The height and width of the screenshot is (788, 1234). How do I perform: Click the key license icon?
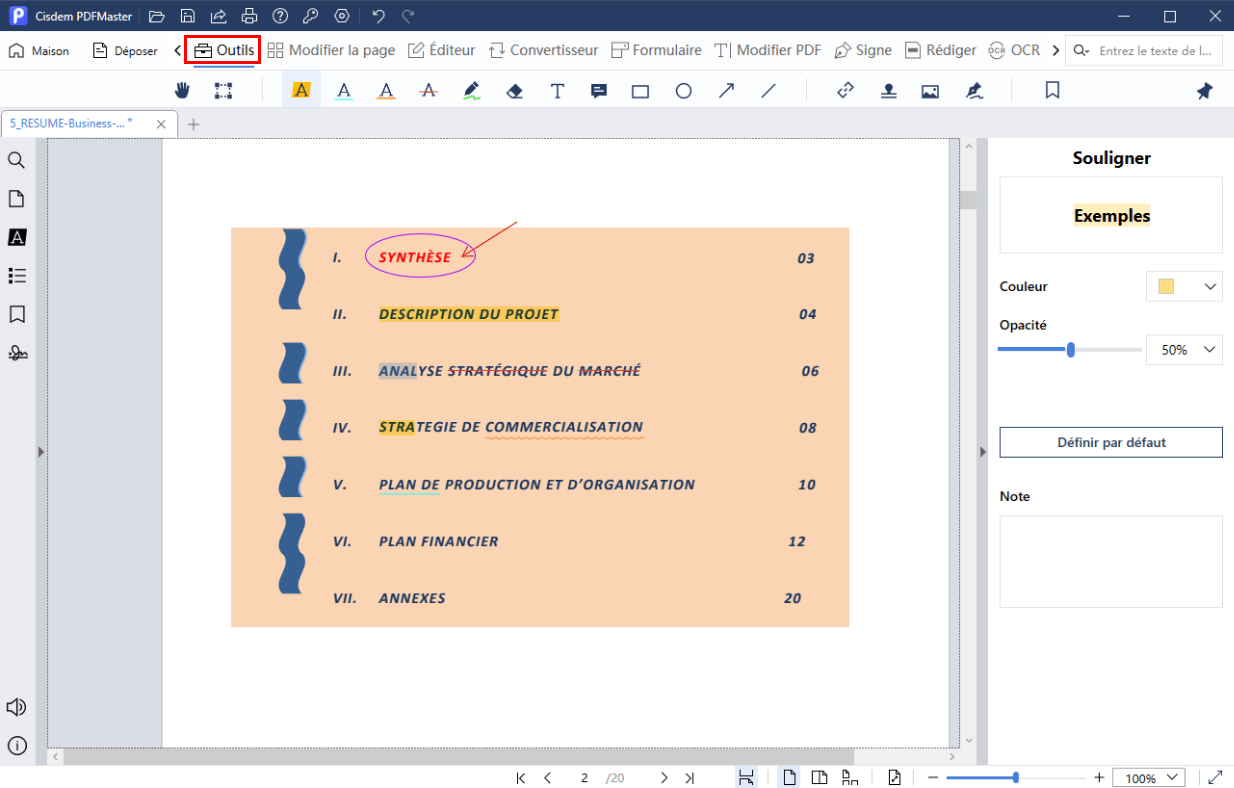pyautogui.click(x=311, y=16)
